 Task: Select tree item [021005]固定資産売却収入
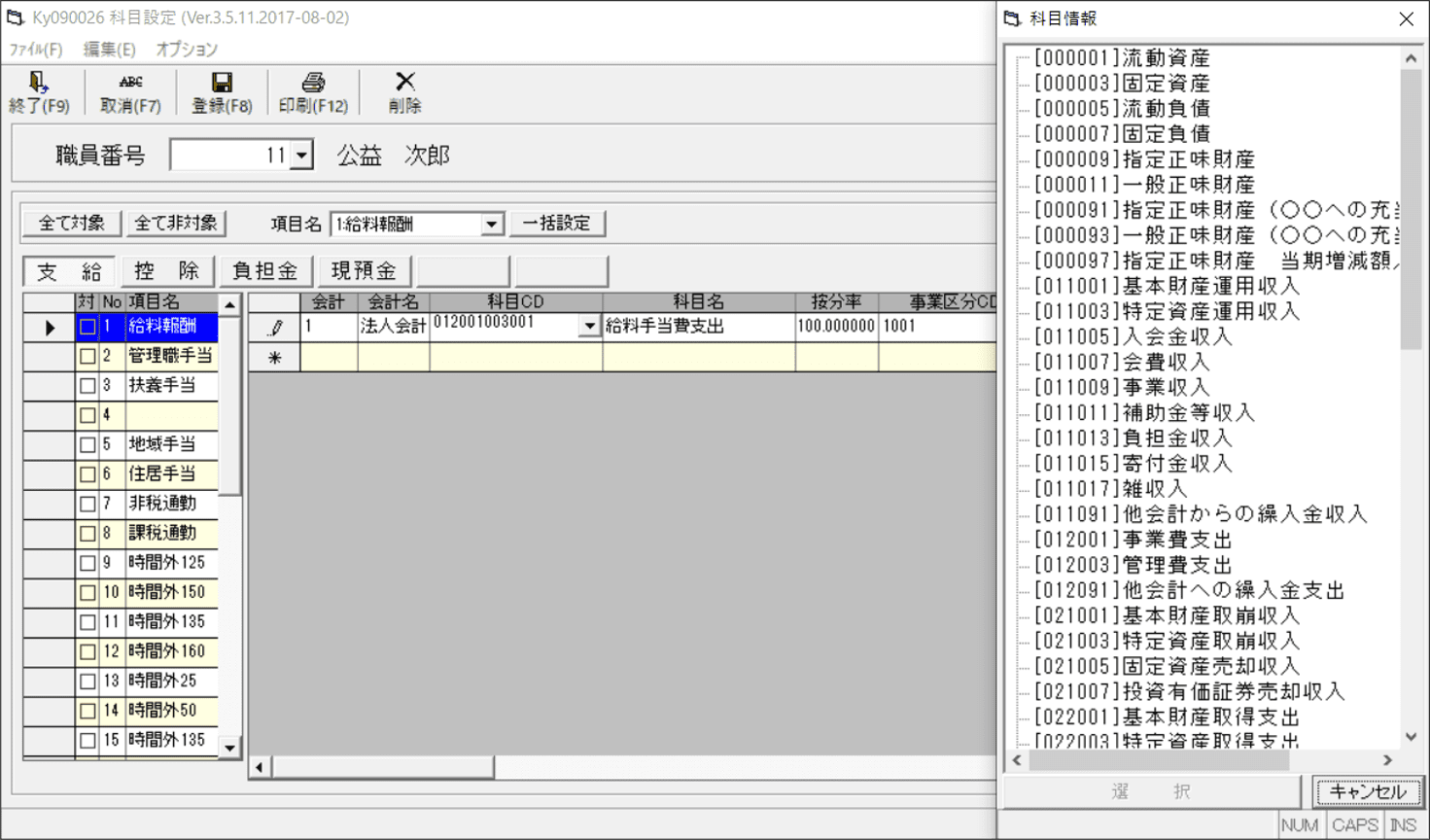pos(1167,666)
